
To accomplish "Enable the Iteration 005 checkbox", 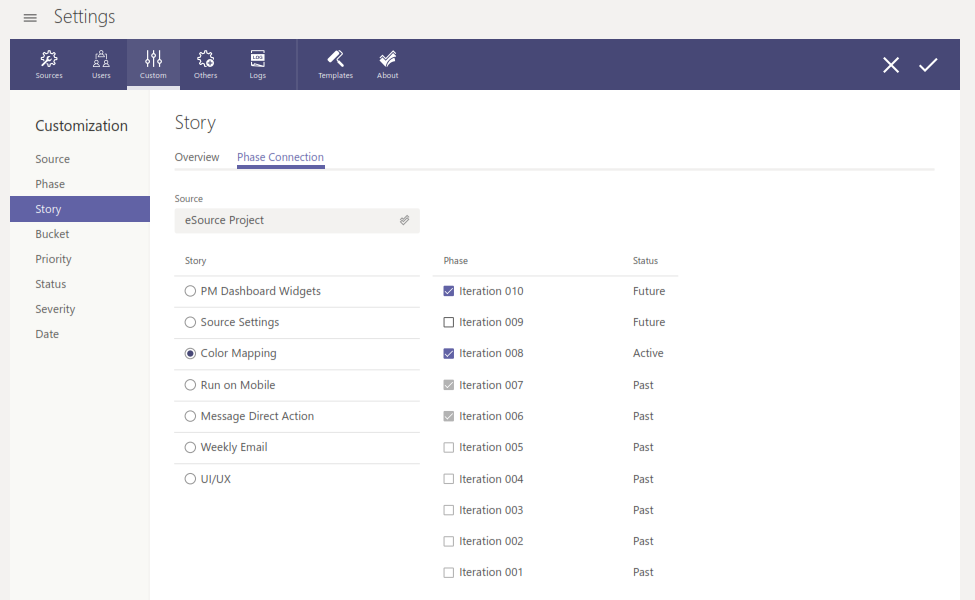I will tap(449, 448).
